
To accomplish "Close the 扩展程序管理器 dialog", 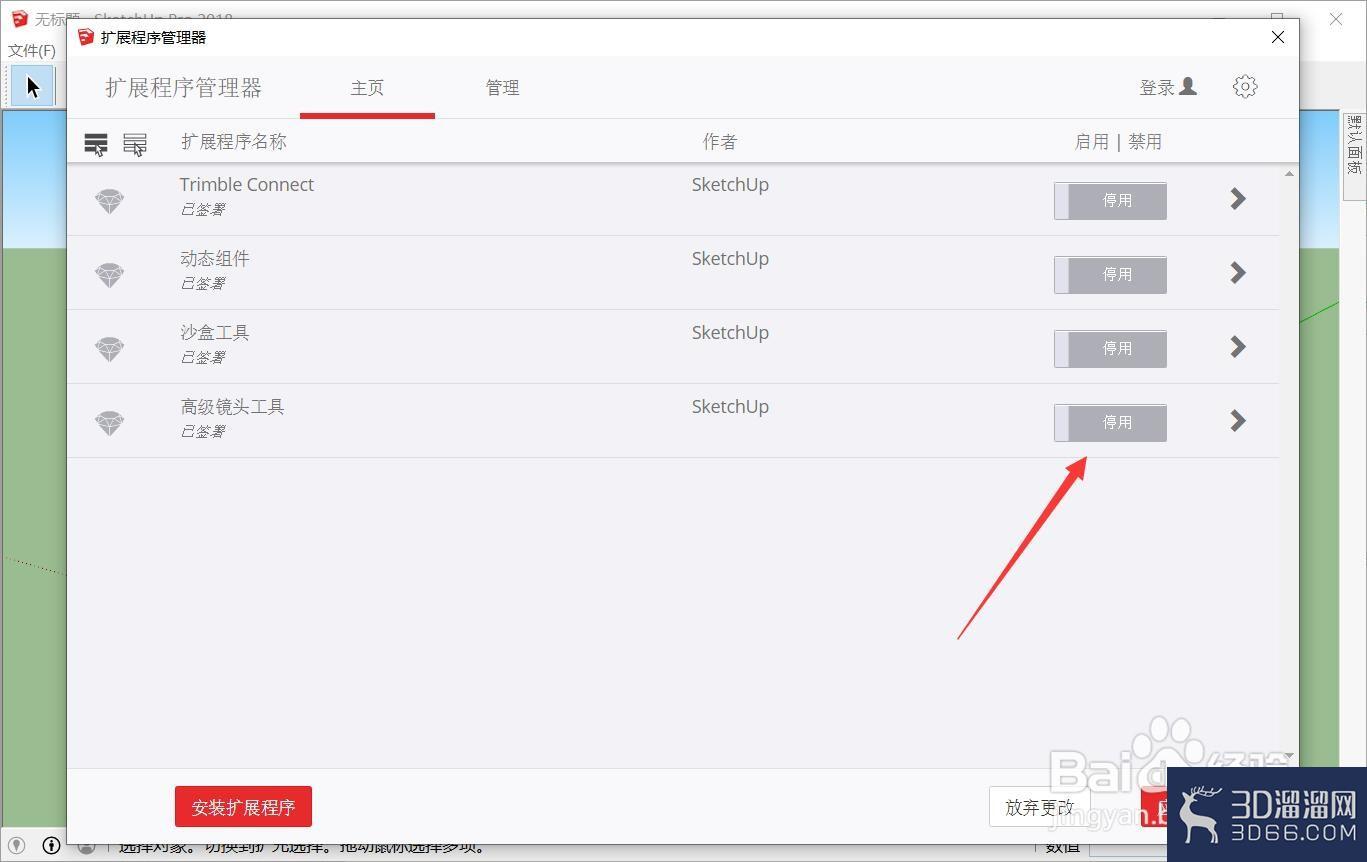I will coord(1277,37).
